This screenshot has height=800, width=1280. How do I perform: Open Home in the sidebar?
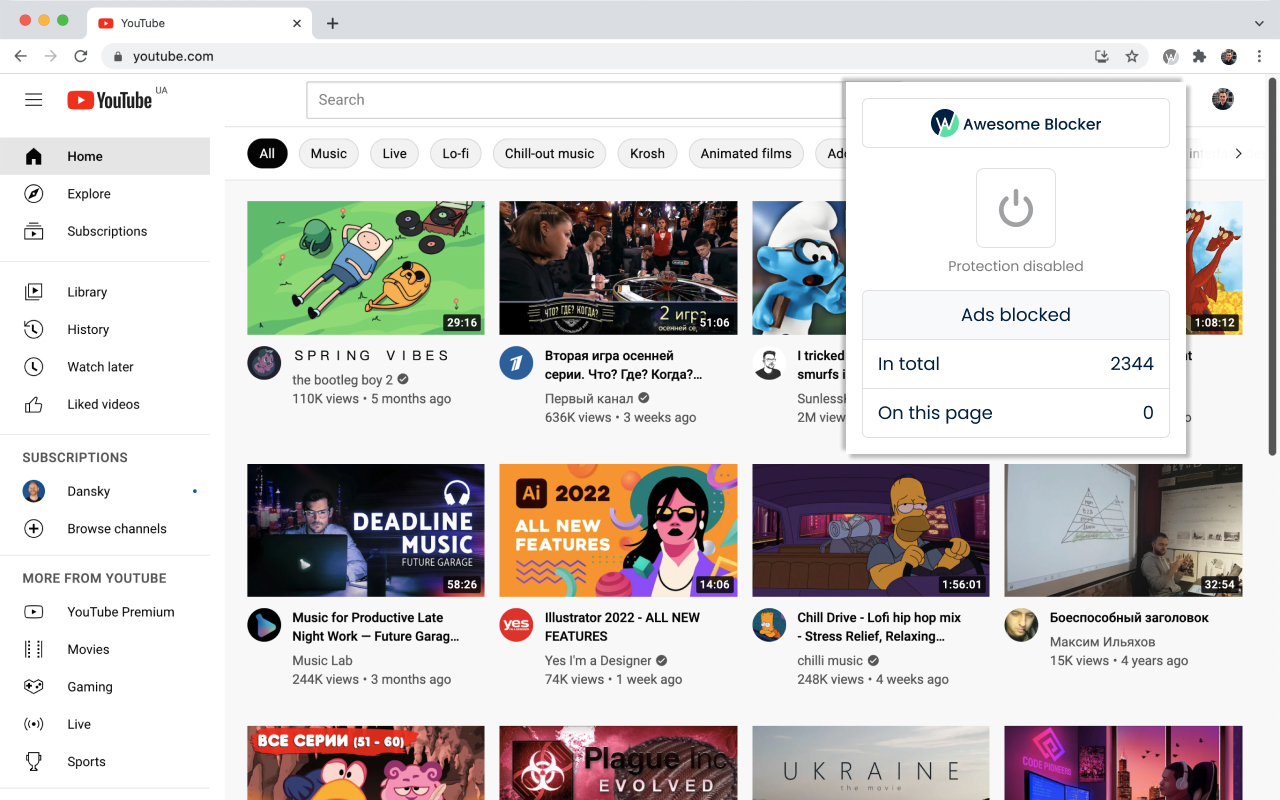pyautogui.click(x=105, y=156)
